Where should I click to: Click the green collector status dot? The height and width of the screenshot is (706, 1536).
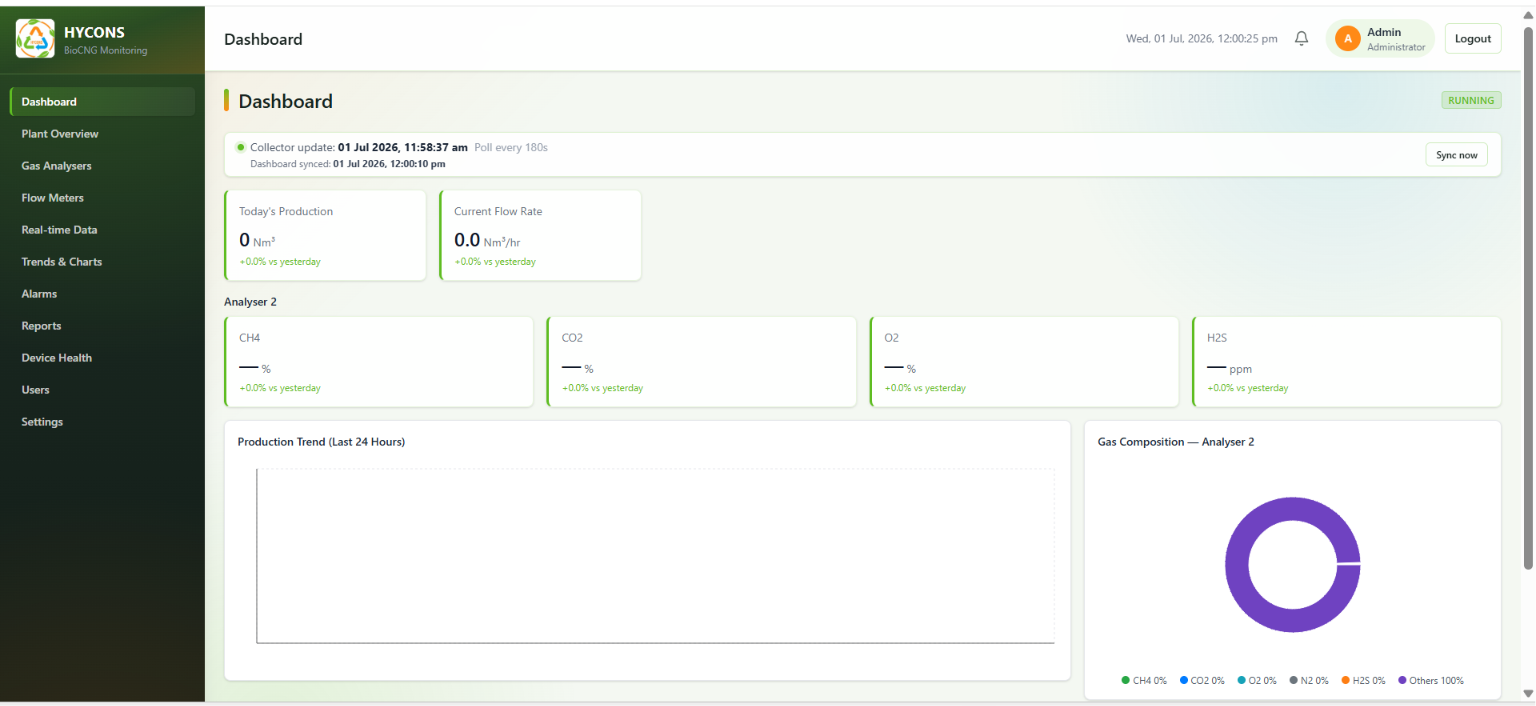point(240,147)
